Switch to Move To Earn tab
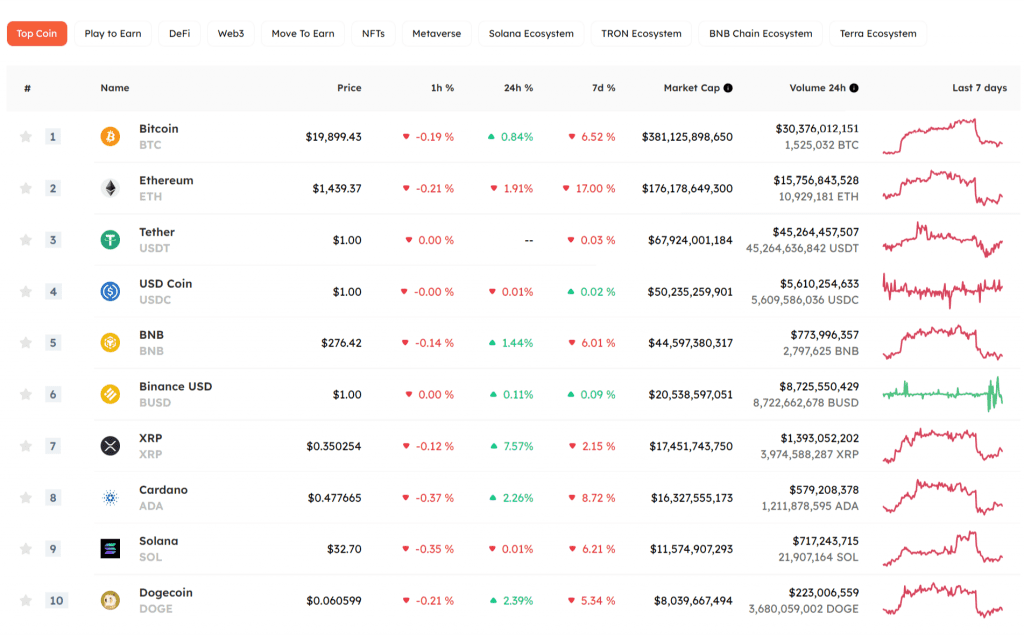 coord(303,33)
